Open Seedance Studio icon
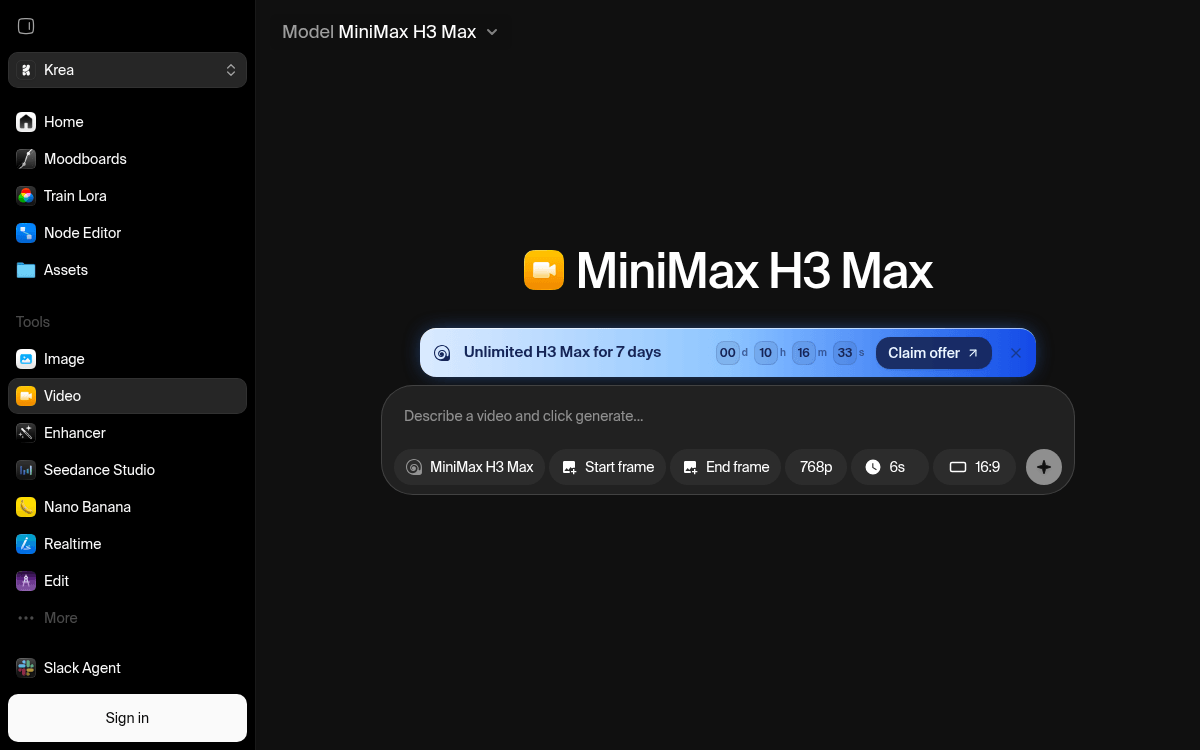Image resolution: width=1200 pixels, height=750 pixels. 26,470
